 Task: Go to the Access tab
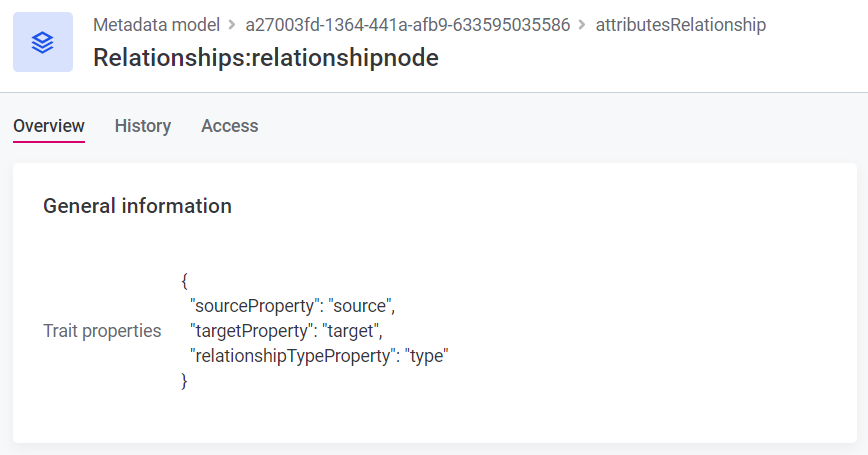point(230,126)
